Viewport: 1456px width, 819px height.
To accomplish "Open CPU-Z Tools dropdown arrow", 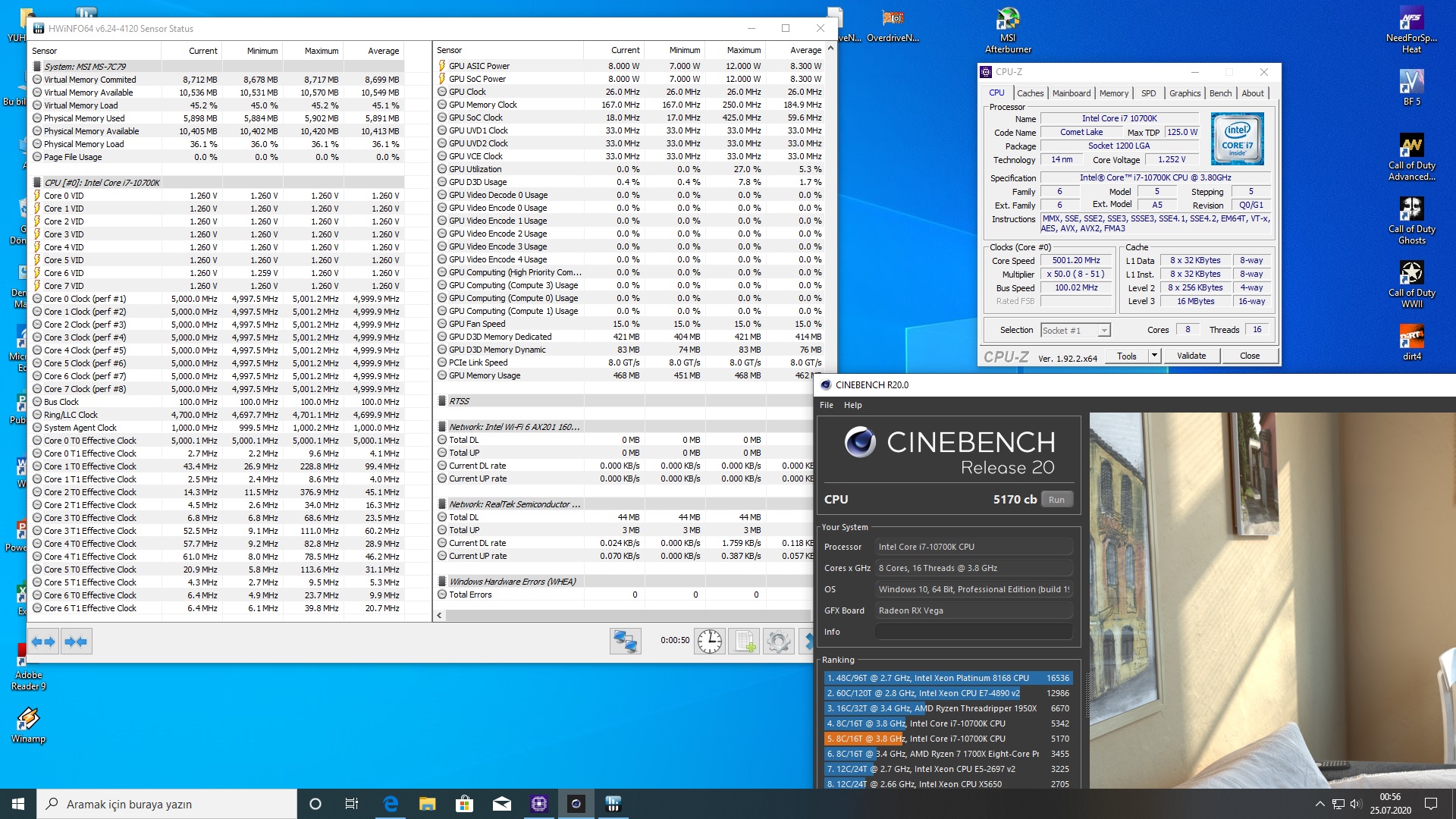I will (1154, 356).
